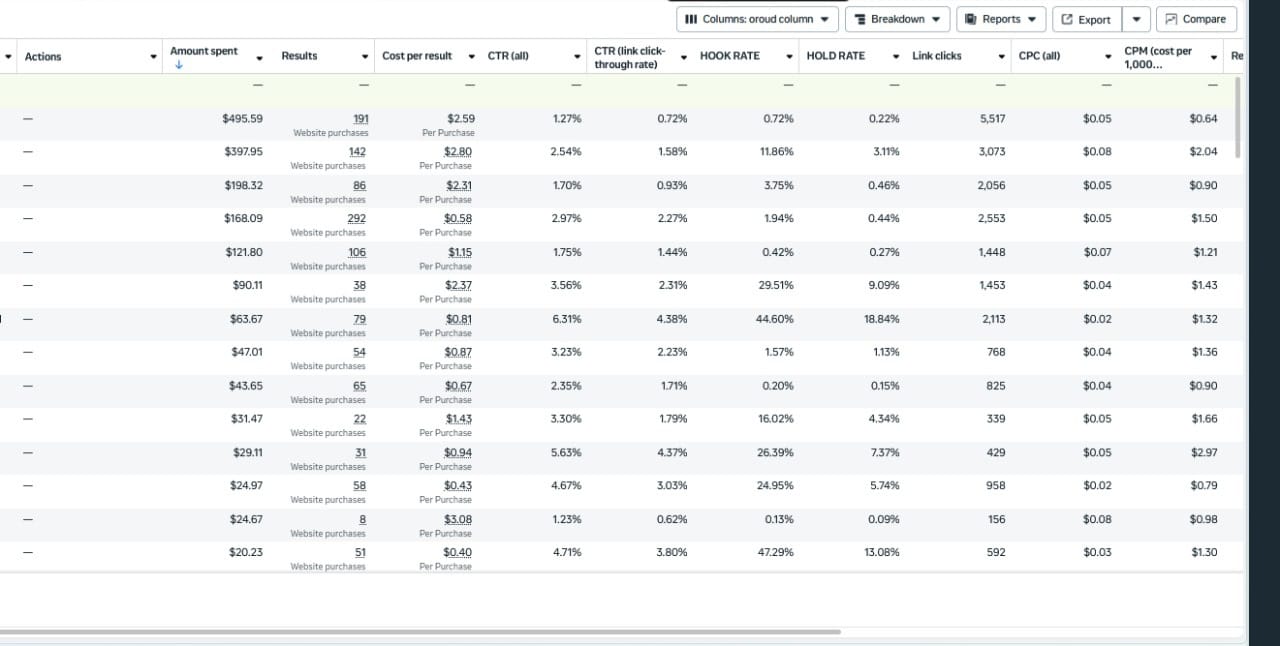Select the CPC (all) column header

tap(1039, 56)
